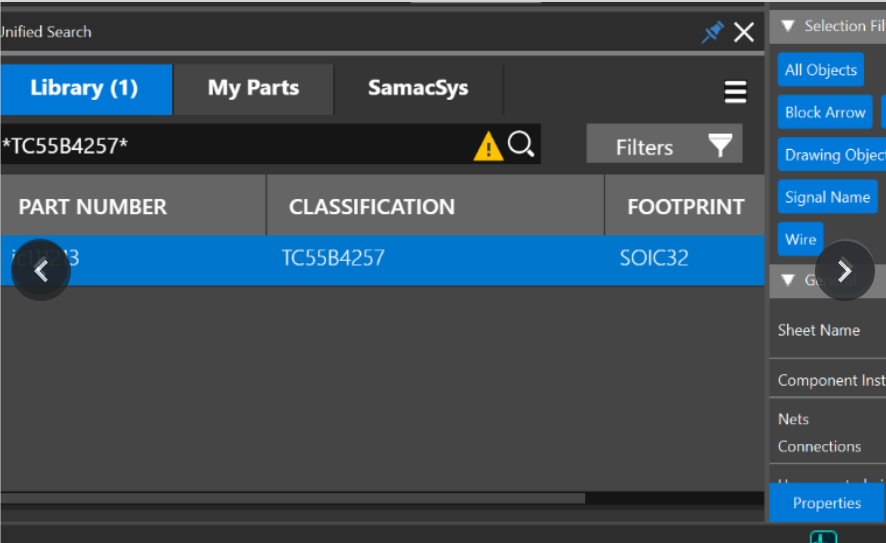Screen dimensions: 886x543
Task: Close the Unified Search panel
Action: tap(744, 33)
